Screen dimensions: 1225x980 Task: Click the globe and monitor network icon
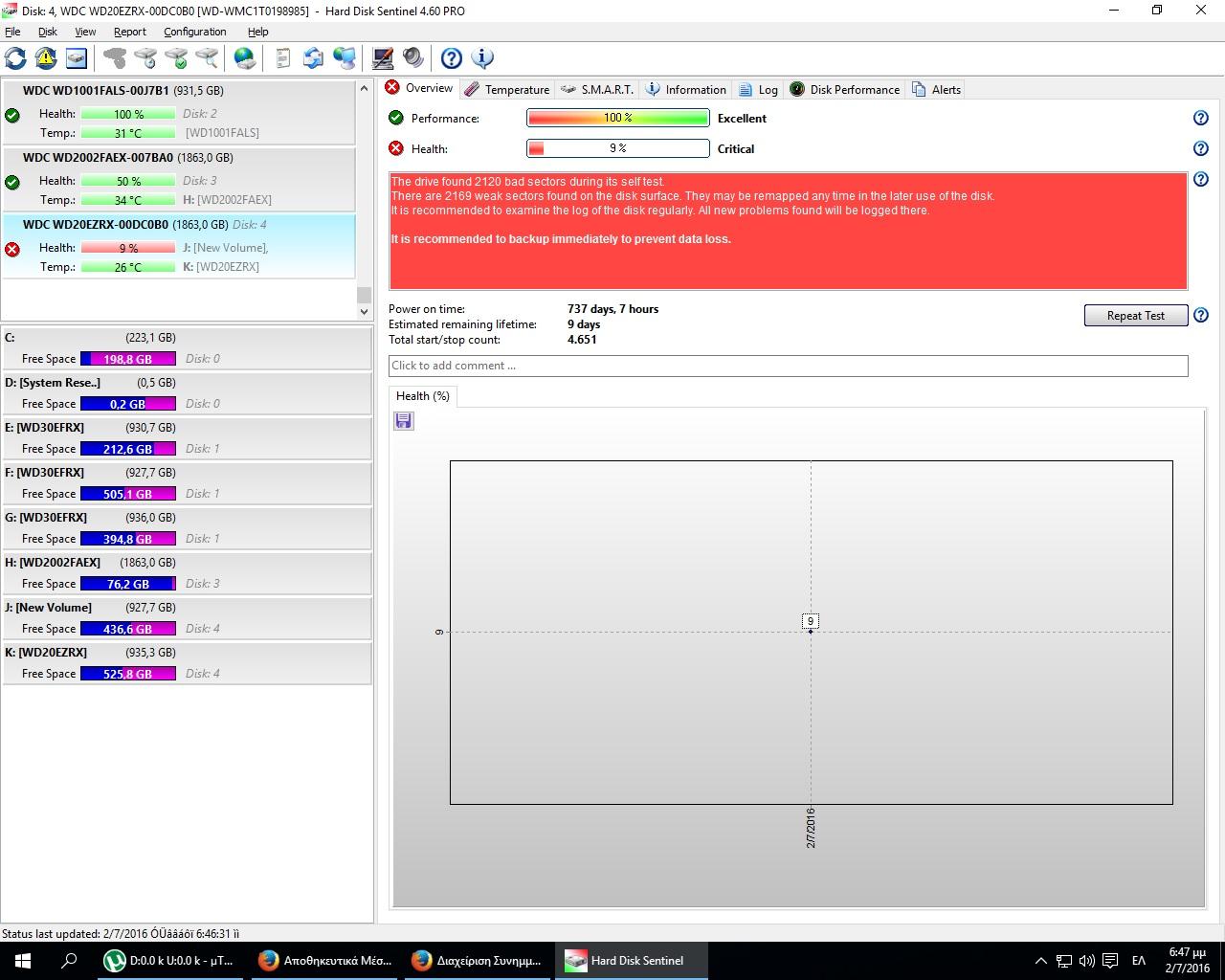click(345, 58)
